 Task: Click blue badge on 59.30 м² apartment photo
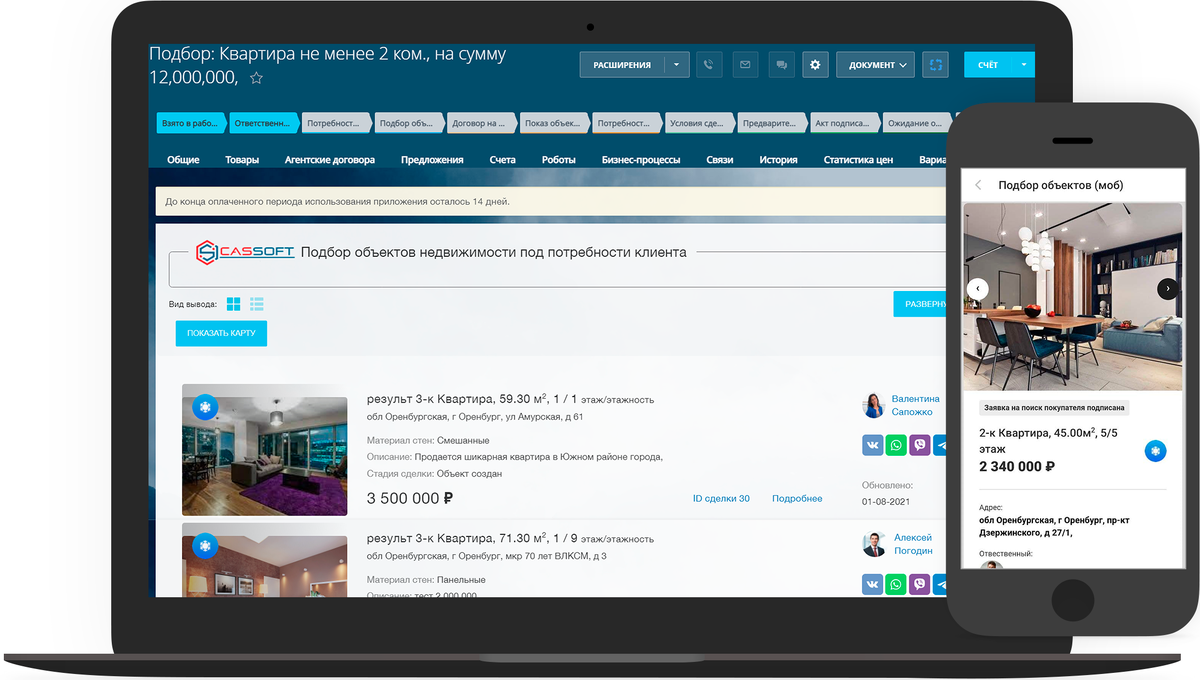coord(205,407)
